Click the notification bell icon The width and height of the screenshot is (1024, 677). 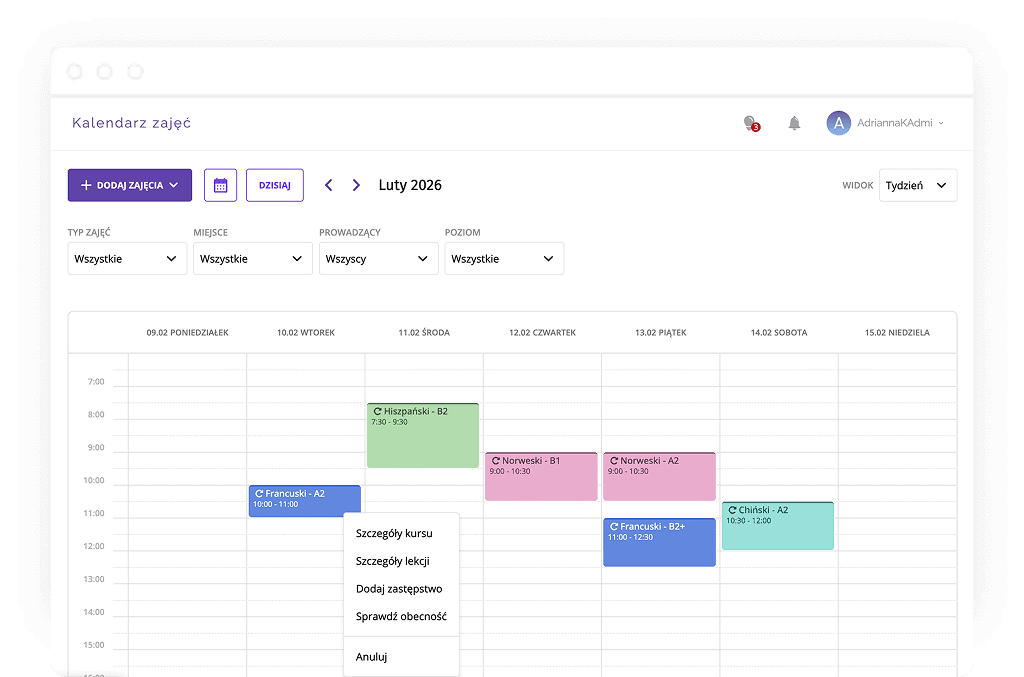click(x=794, y=123)
